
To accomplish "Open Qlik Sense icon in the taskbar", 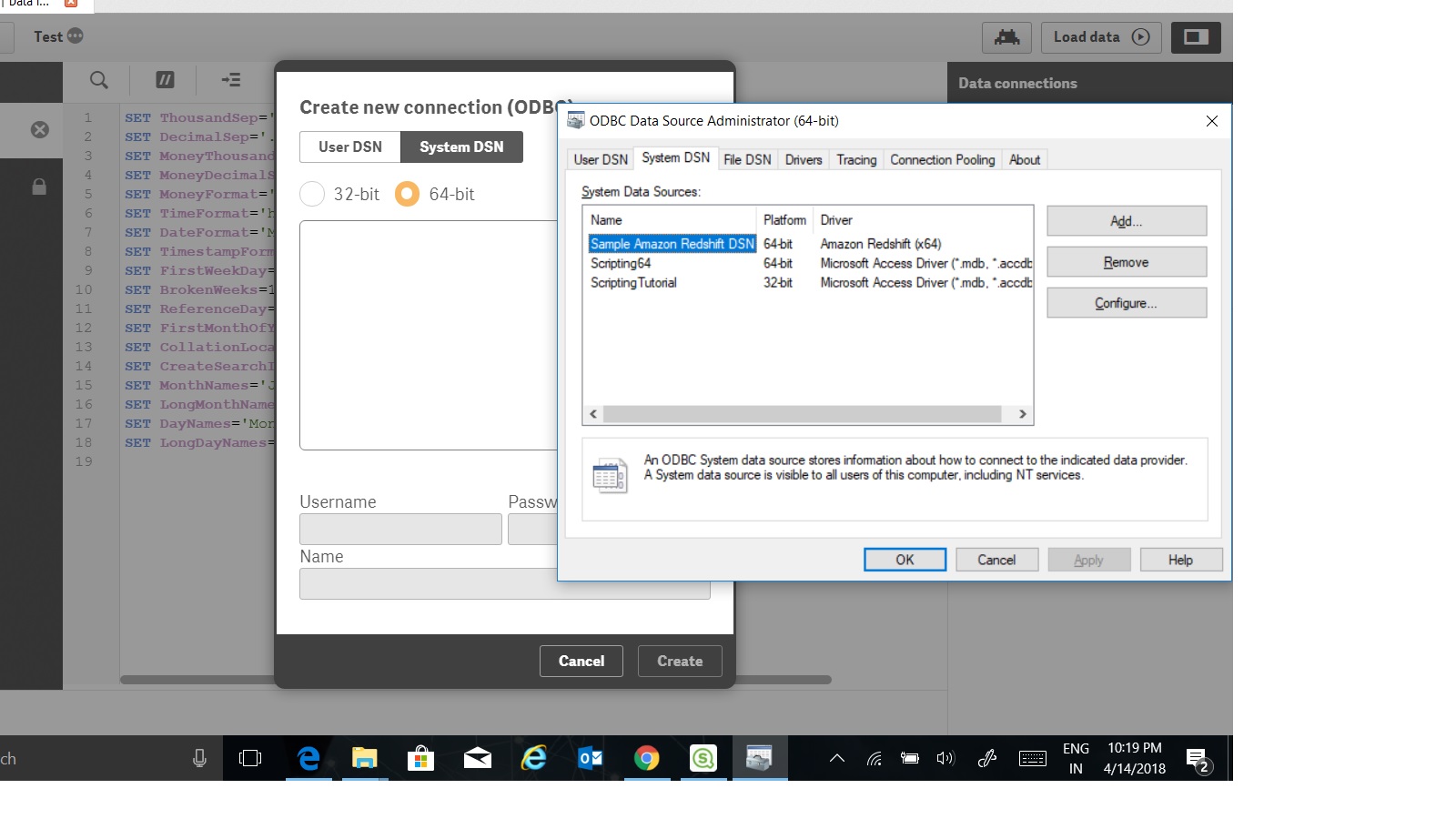I will click(703, 758).
